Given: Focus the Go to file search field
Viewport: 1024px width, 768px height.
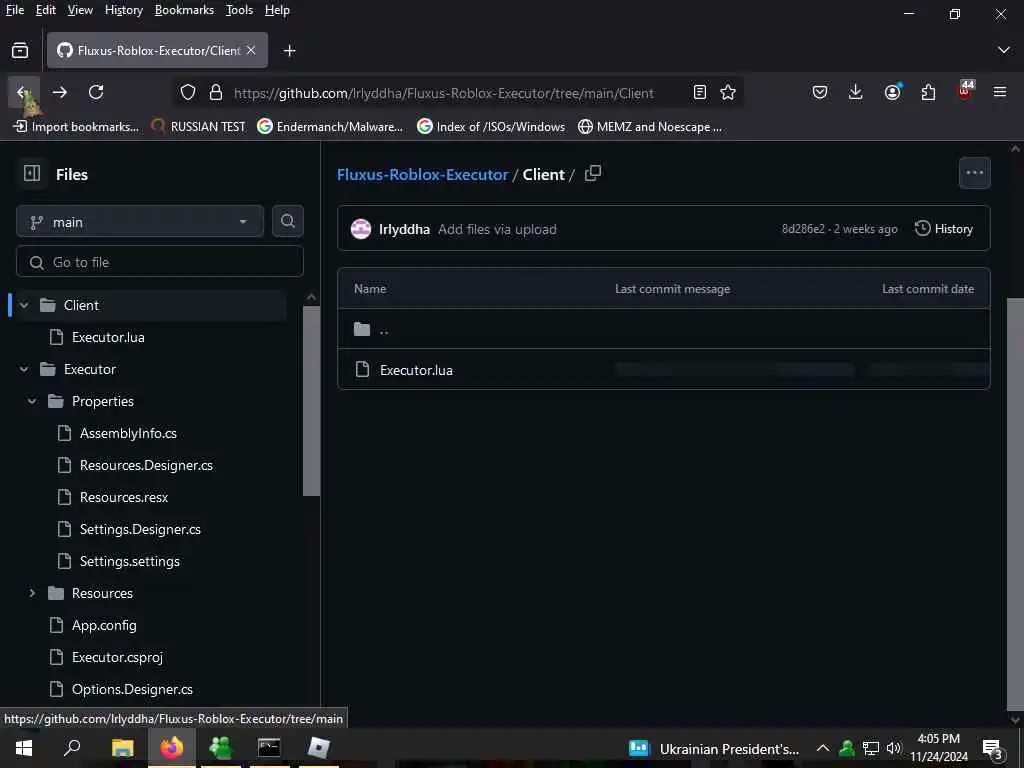Looking at the screenshot, I should tap(160, 262).
